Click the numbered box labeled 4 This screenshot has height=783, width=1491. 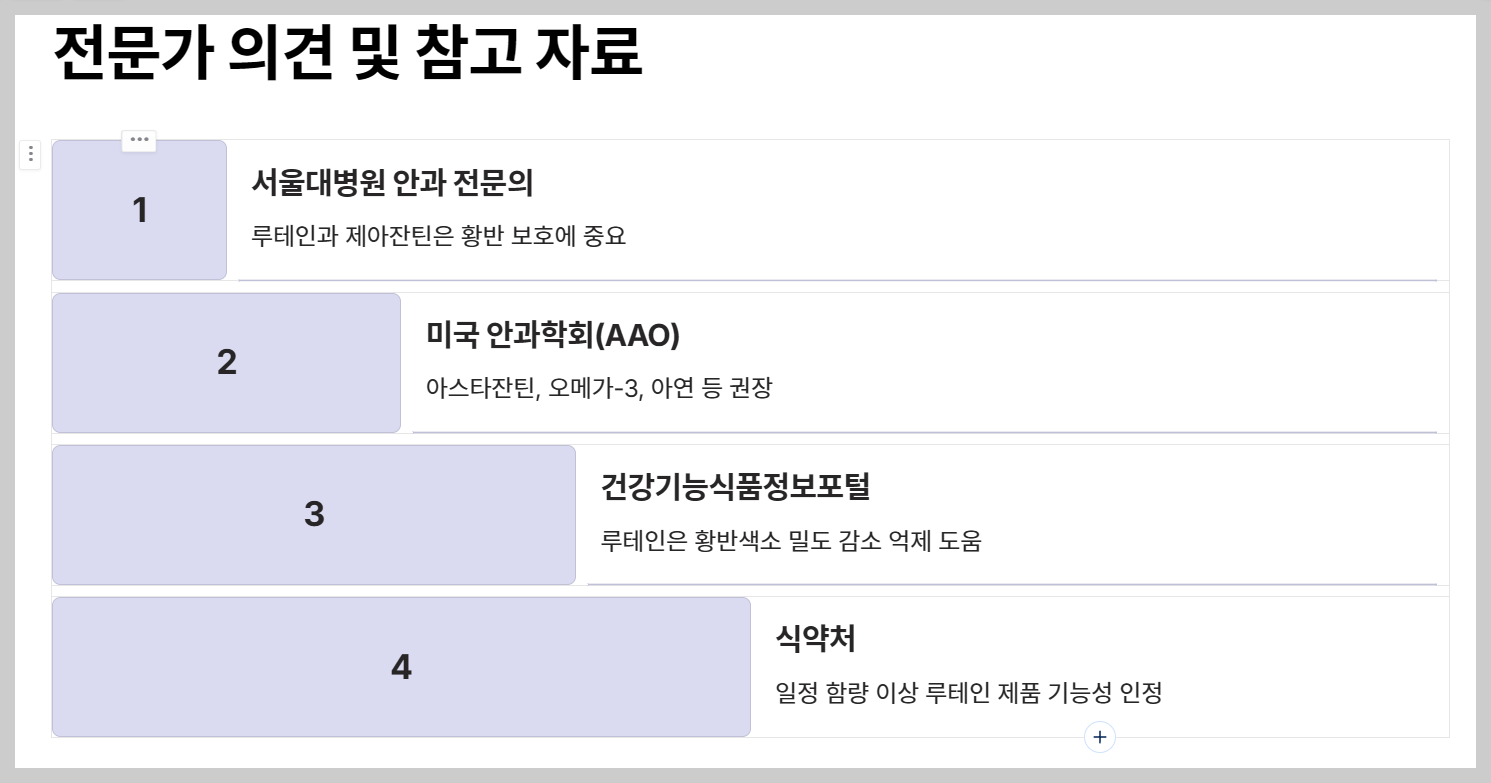[x=401, y=667]
